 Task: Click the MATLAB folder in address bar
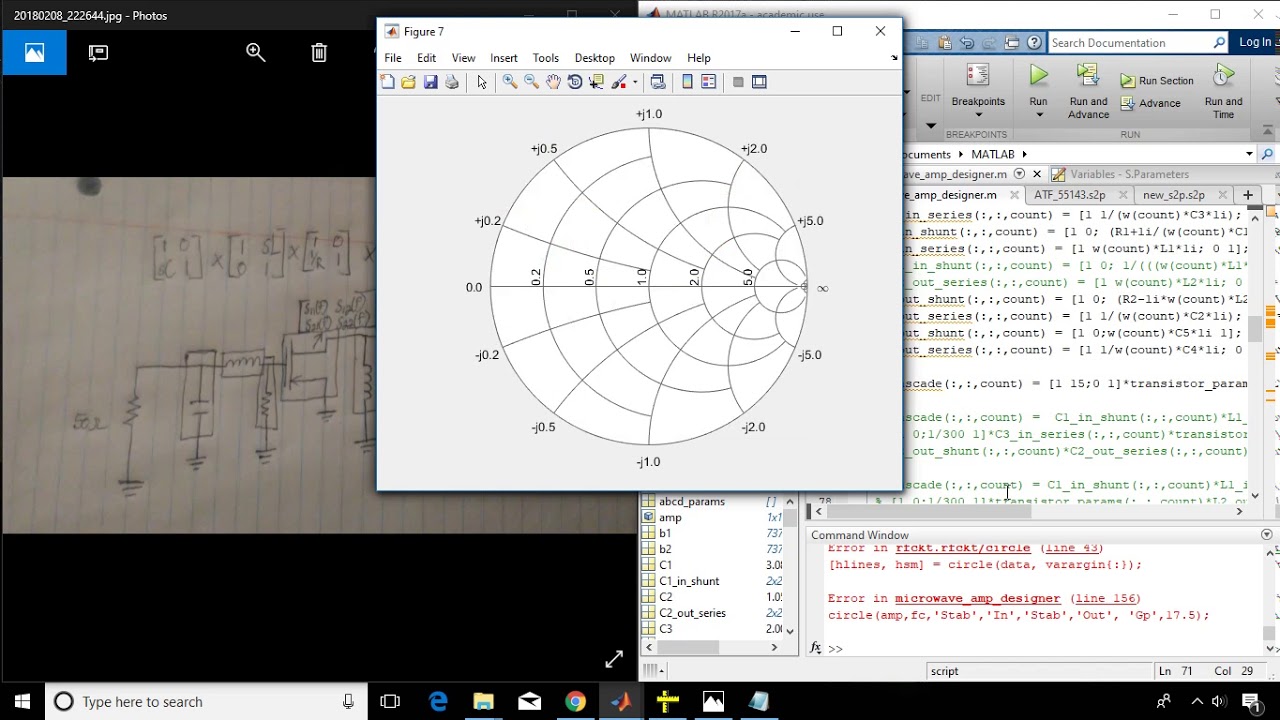coord(992,154)
